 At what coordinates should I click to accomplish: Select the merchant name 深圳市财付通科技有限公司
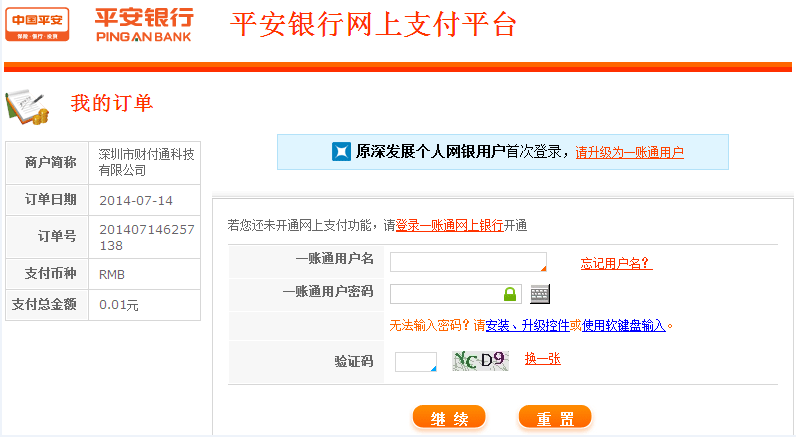point(146,162)
